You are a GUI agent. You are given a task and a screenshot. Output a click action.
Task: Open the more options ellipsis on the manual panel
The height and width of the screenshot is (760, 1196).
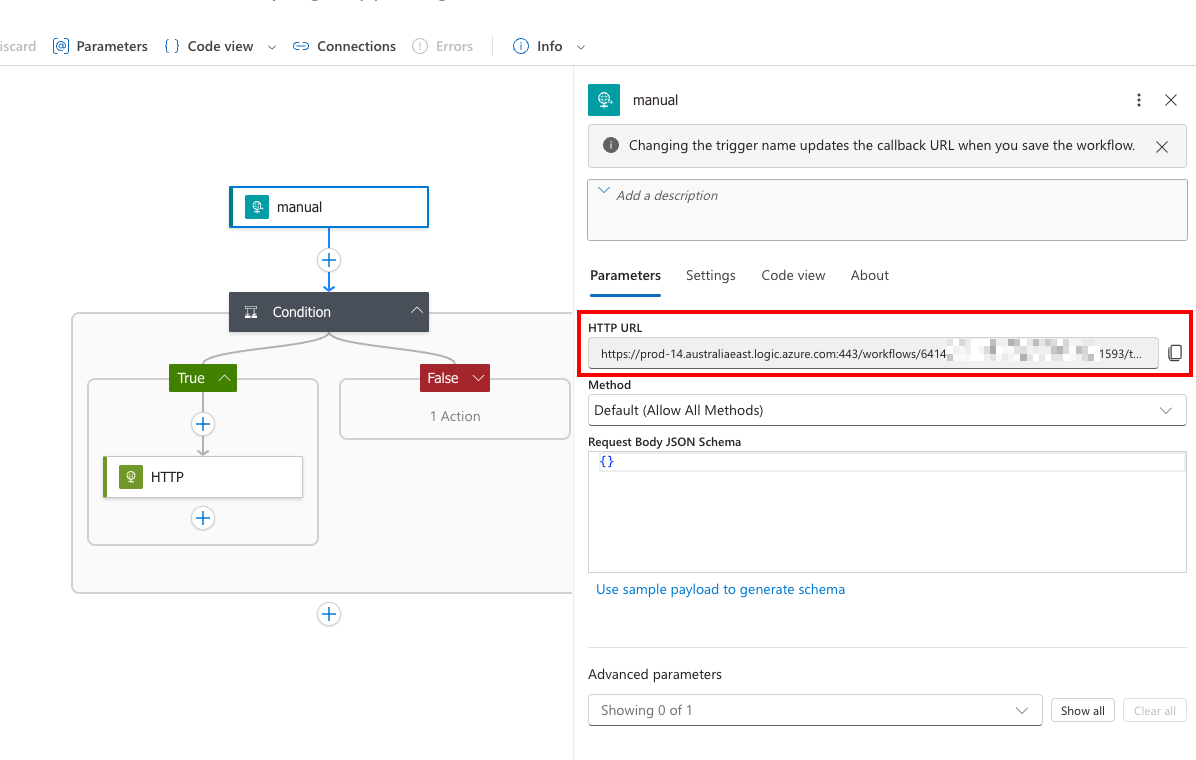click(x=1138, y=100)
